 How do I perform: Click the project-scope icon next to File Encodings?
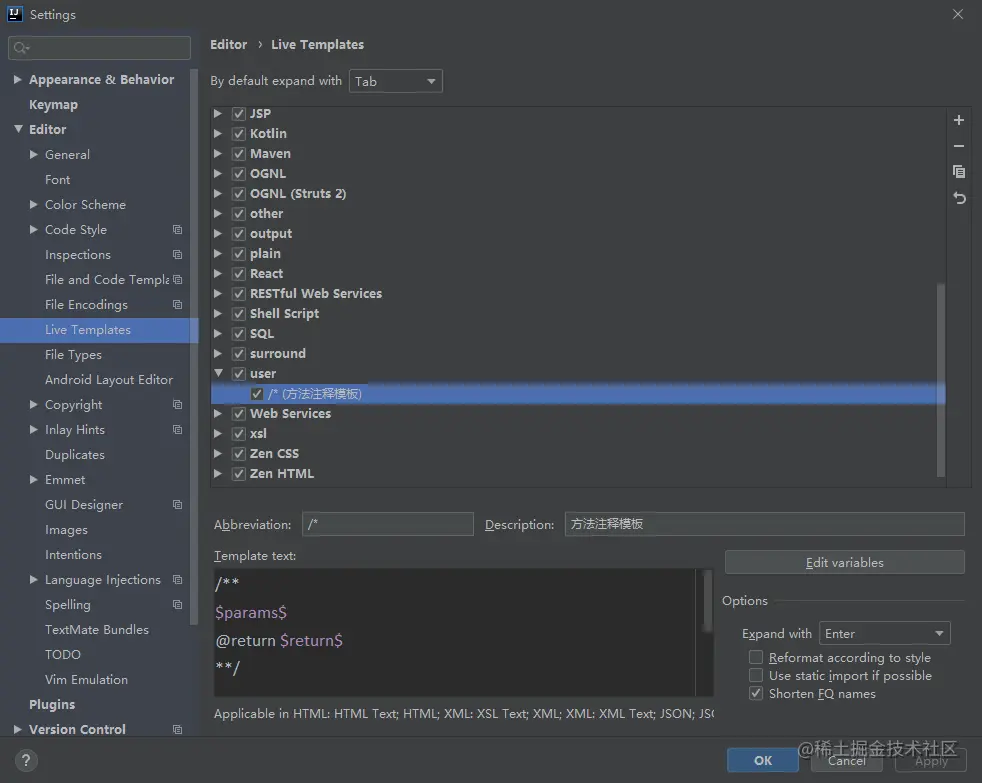[177, 305]
